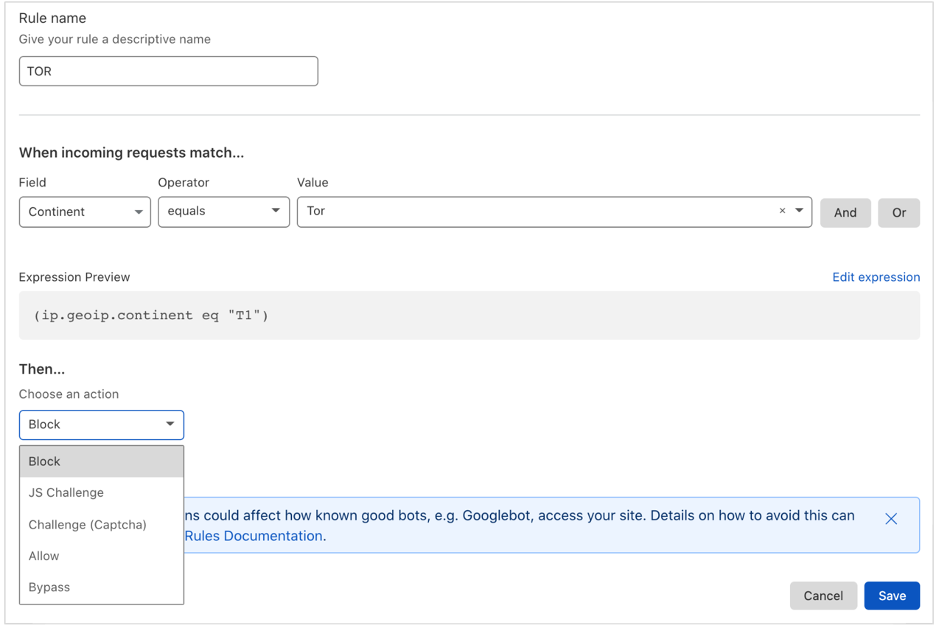
Task: Open Edit expression
Action: [x=876, y=277]
